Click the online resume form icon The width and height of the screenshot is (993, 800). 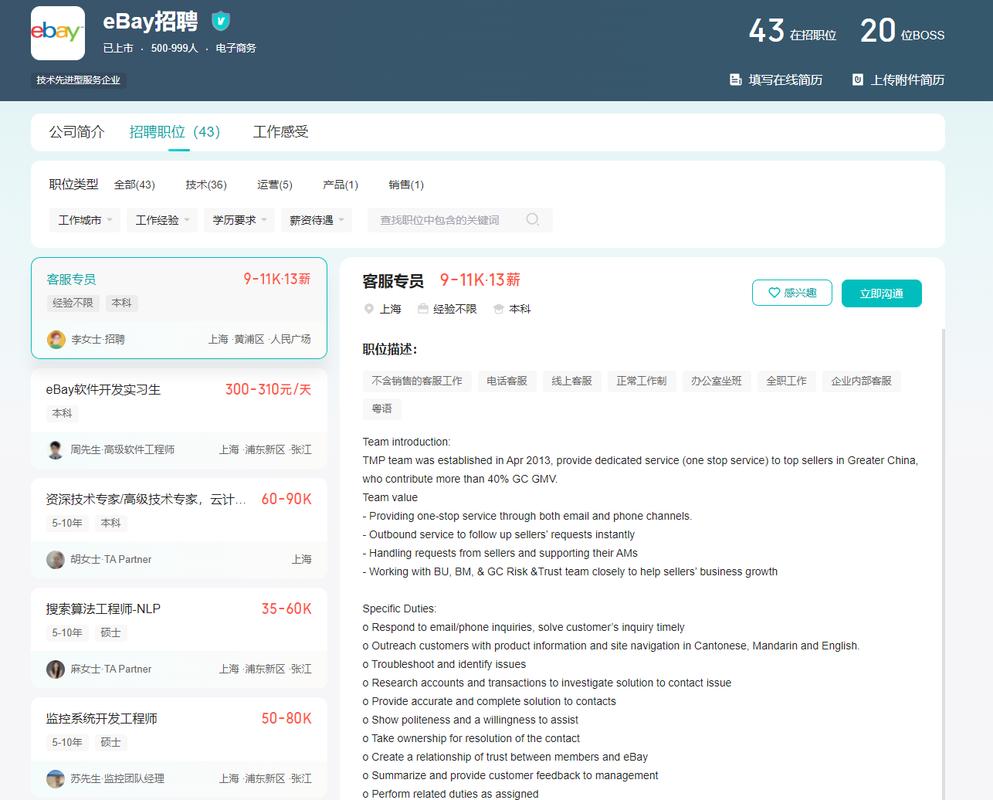tap(735, 80)
